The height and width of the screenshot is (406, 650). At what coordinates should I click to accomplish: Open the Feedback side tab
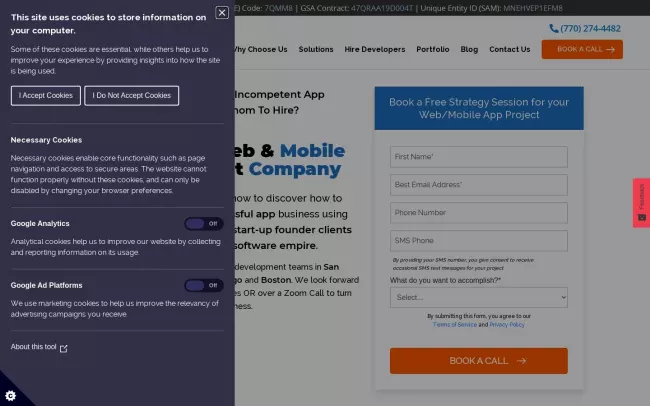pos(641,203)
